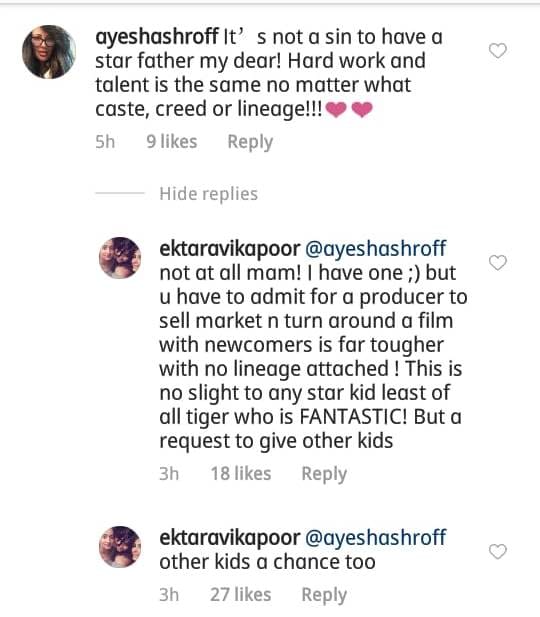Open the ayeshashroff username at top
The width and height of the screenshot is (540, 617).
point(157,37)
